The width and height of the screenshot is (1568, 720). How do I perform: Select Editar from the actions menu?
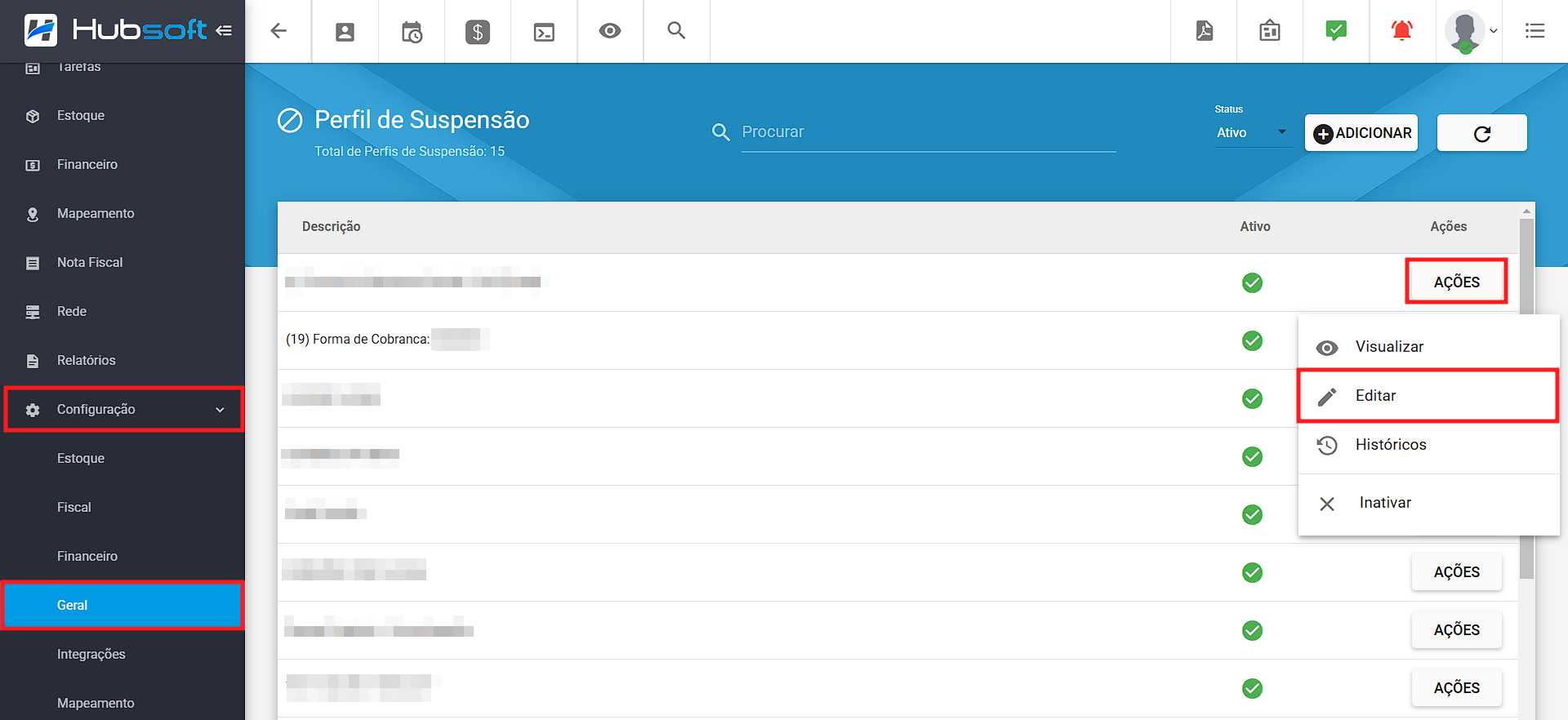pyautogui.click(x=1428, y=395)
